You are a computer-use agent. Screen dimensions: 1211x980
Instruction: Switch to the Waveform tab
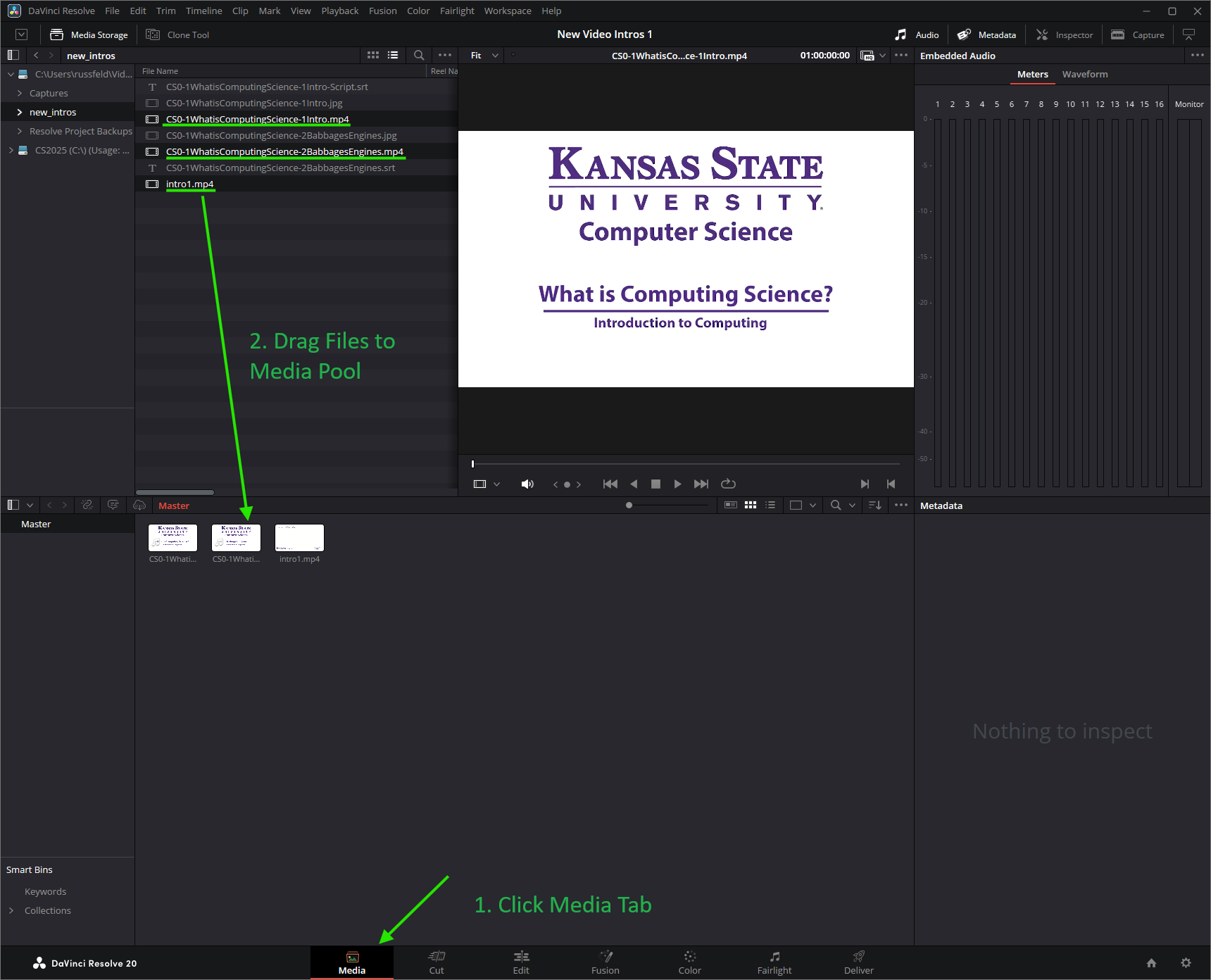[1085, 74]
